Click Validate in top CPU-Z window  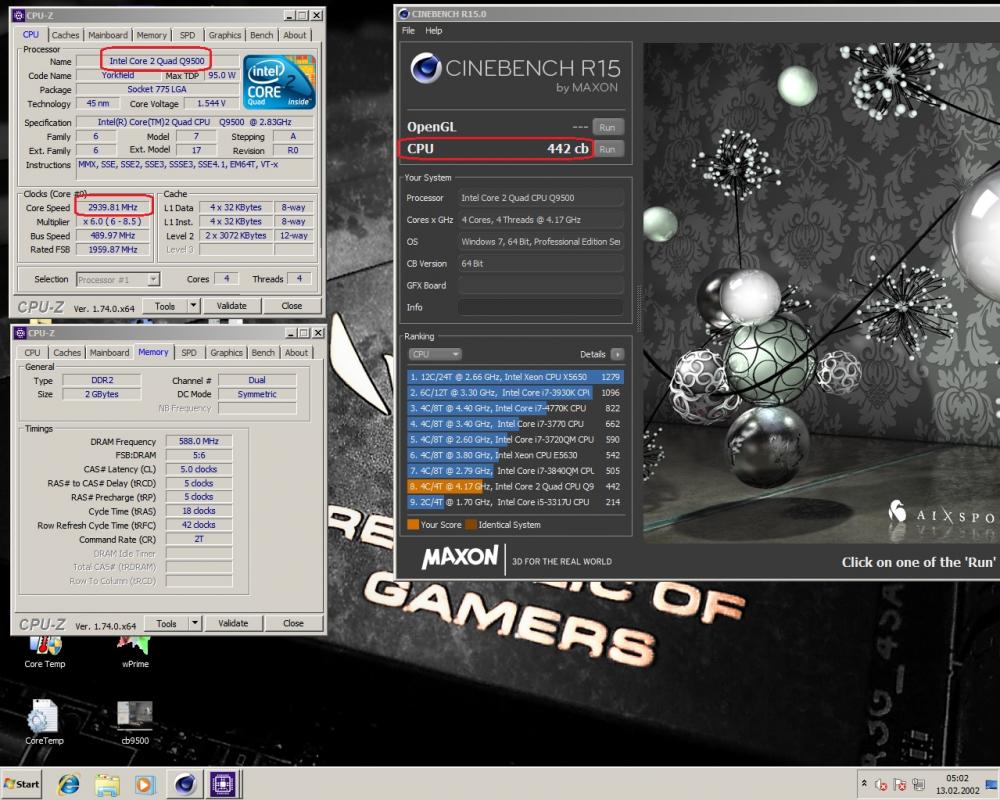231,306
